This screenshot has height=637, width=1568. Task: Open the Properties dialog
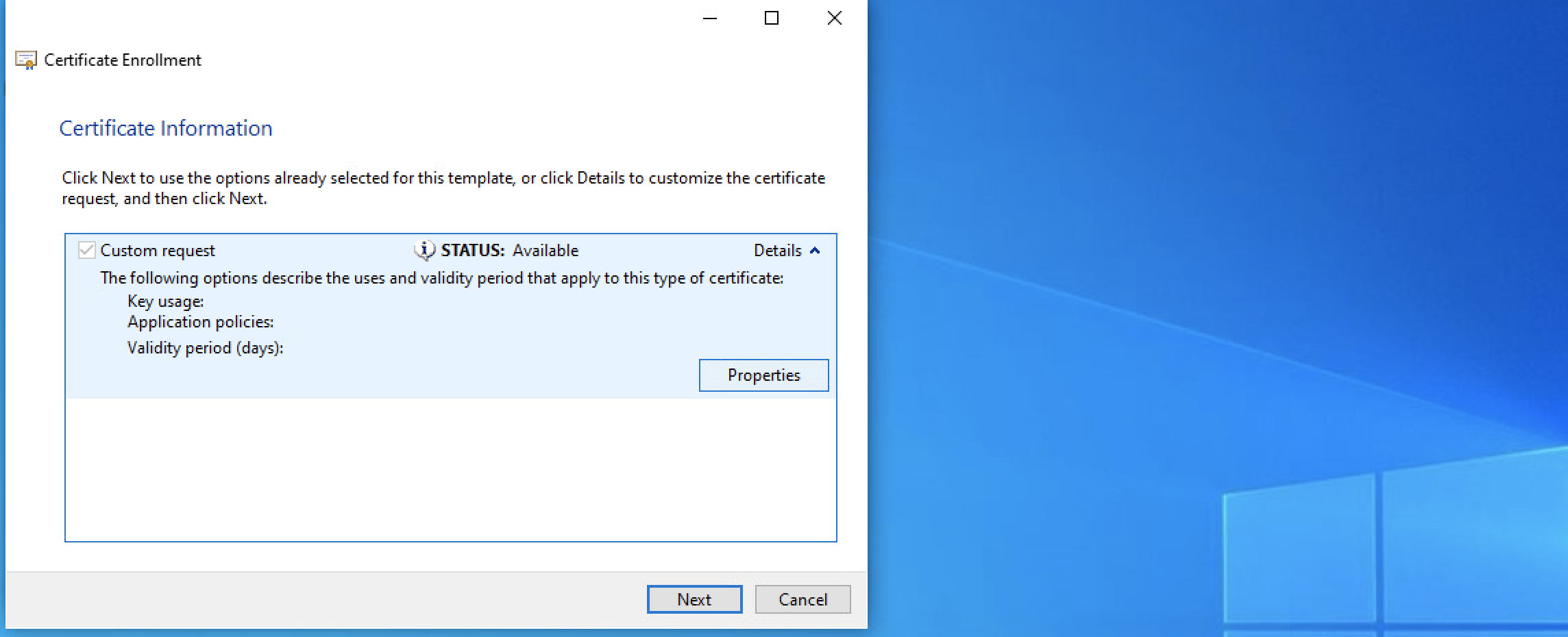point(763,375)
